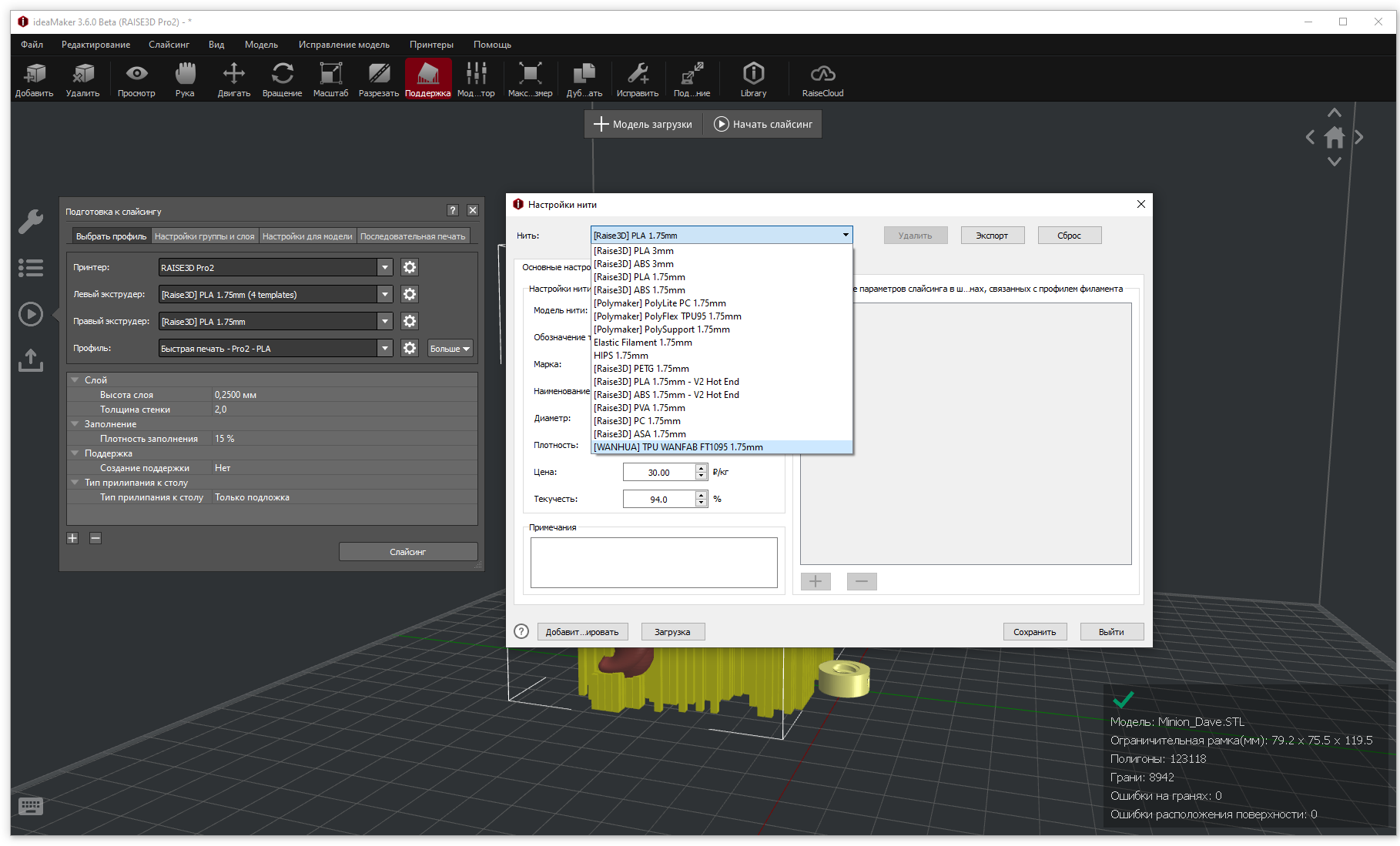1400x846 pixels.
Task: Click the Начать слайсинг button
Action: [x=763, y=124]
